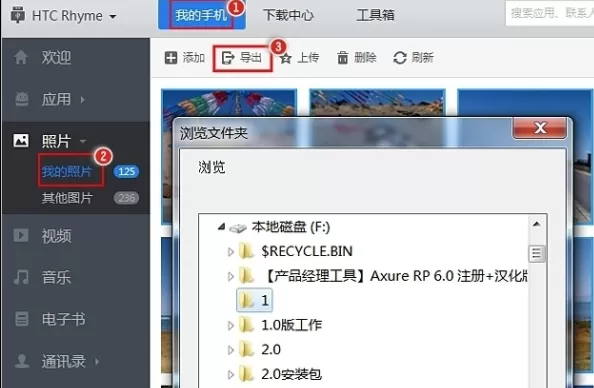Select 我的照片 under 照片

coord(67,171)
